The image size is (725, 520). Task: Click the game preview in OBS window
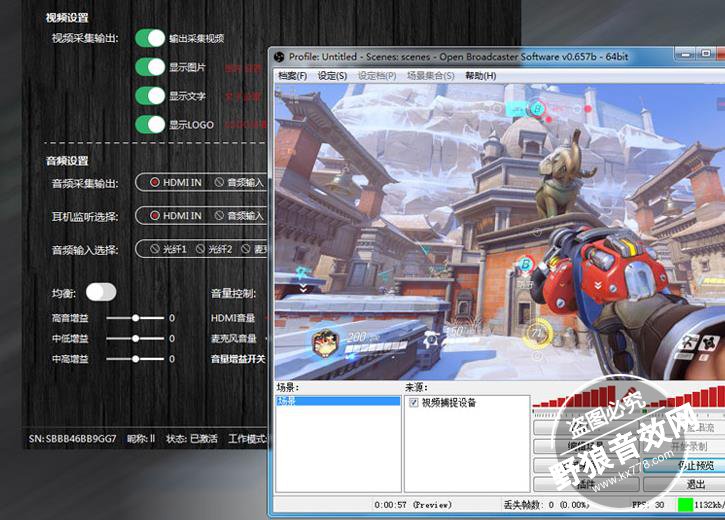pos(499,231)
